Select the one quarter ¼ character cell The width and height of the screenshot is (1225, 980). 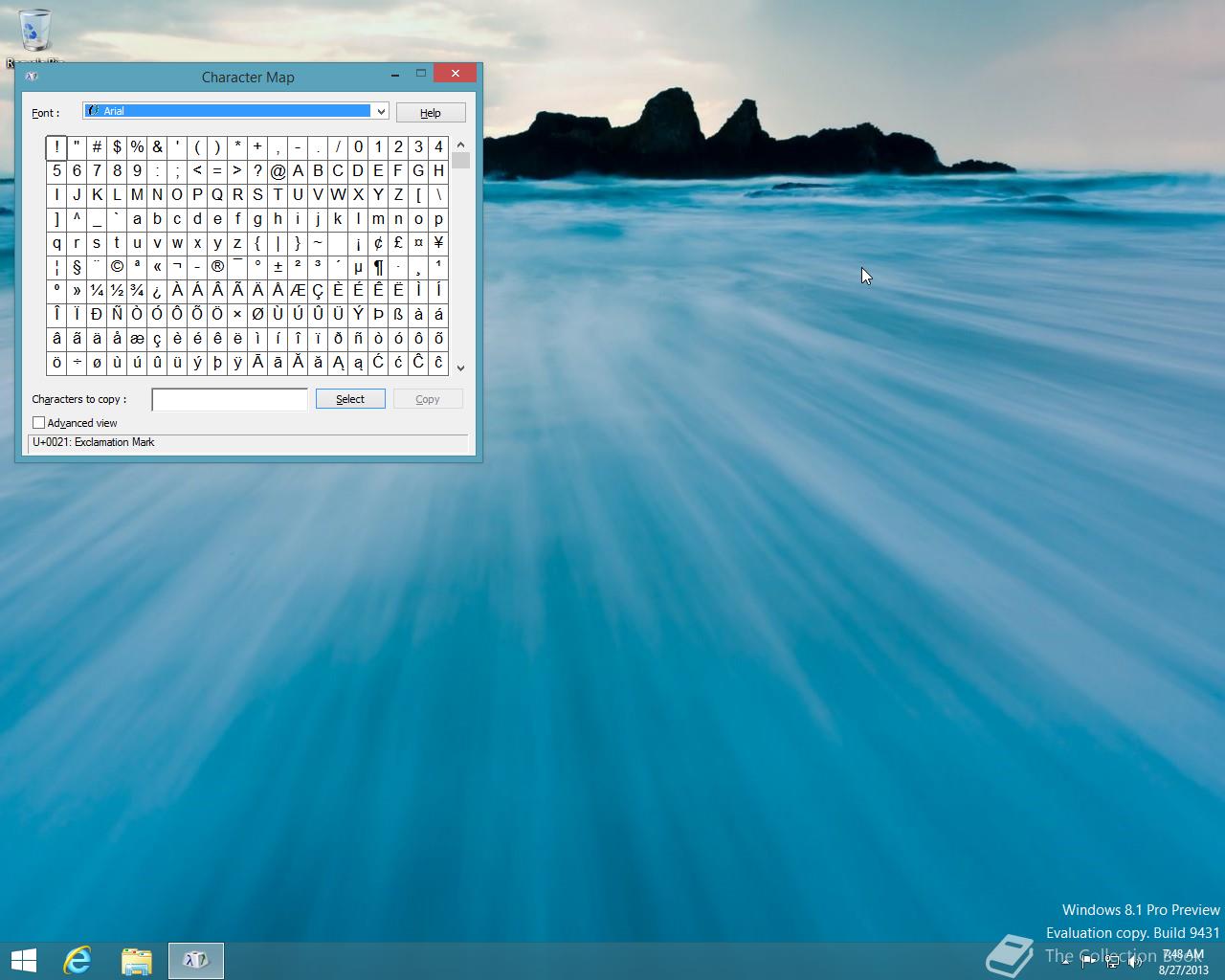pyautogui.click(x=97, y=291)
